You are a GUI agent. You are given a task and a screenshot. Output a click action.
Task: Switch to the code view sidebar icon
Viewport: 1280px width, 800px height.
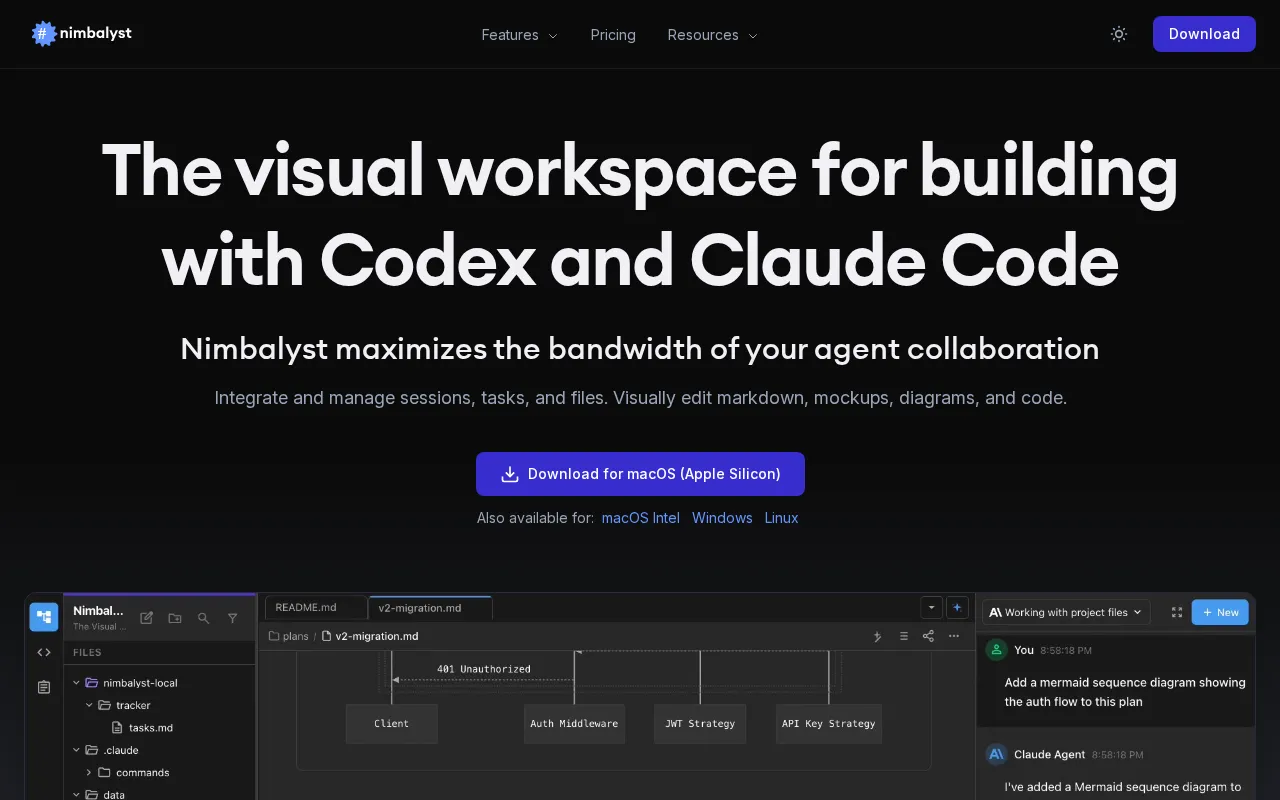click(44, 652)
